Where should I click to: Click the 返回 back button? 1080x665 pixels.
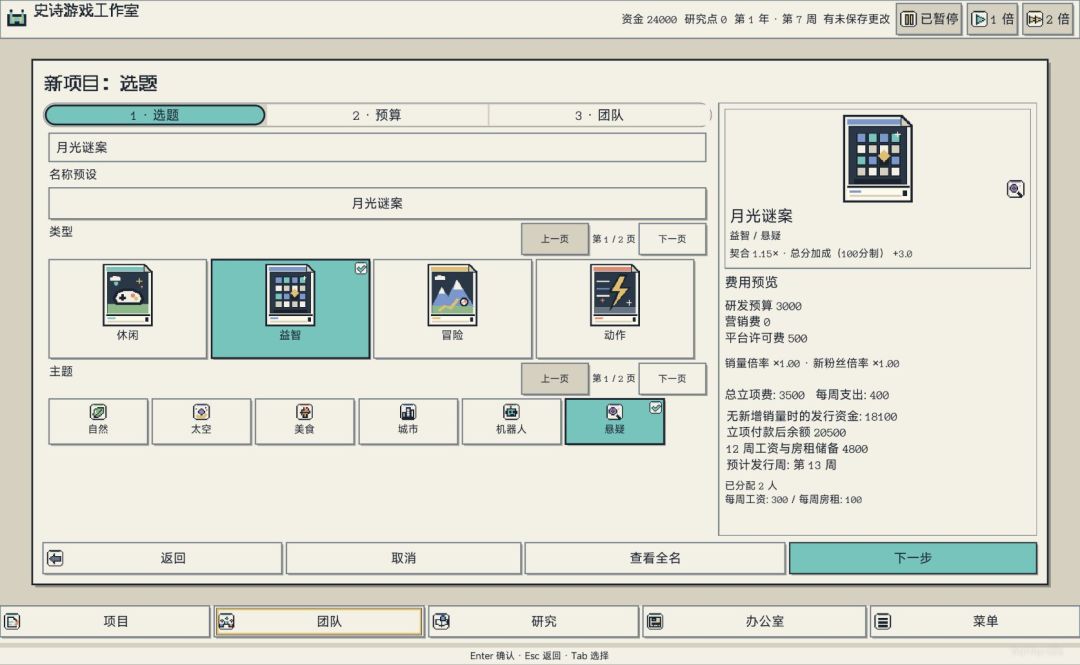(163, 558)
